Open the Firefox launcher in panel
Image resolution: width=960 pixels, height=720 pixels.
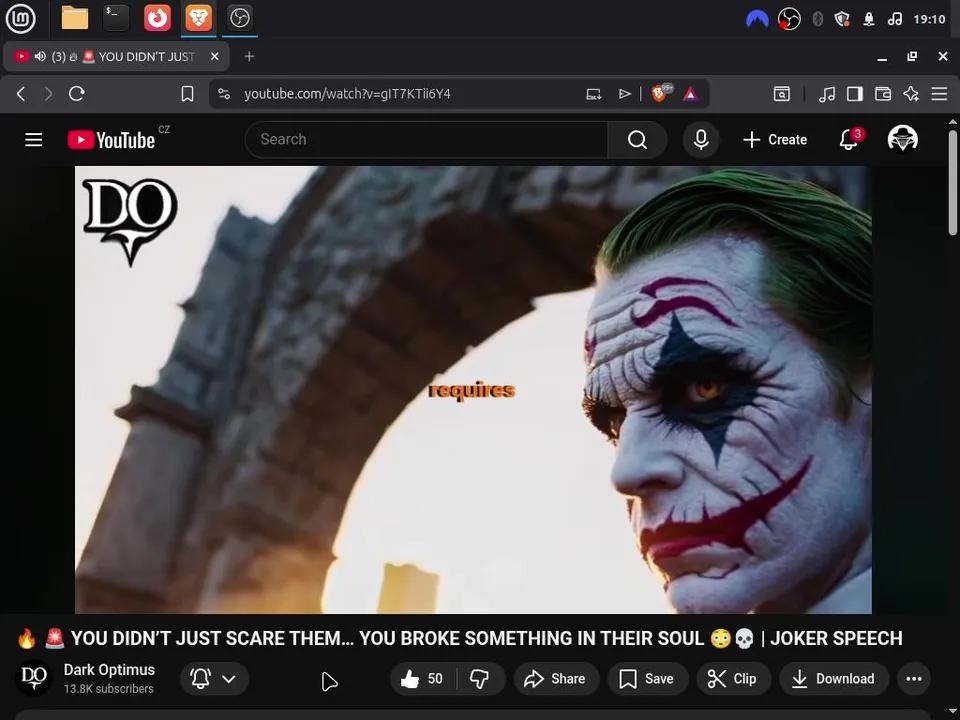coord(157,18)
